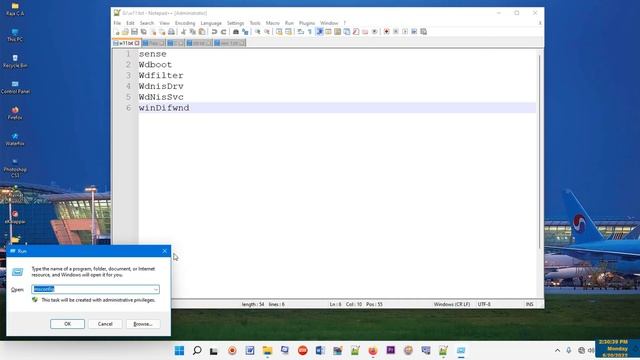Open the Windows Start menu
640x360 pixels.
click(x=179, y=351)
